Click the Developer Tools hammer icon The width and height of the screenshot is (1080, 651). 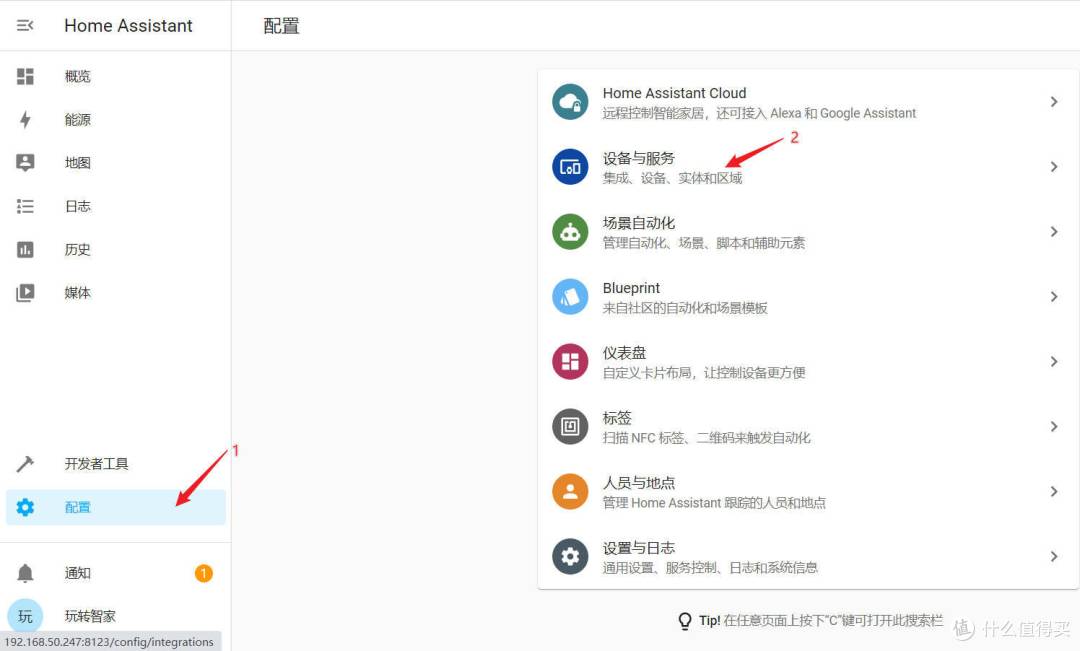pos(25,464)
